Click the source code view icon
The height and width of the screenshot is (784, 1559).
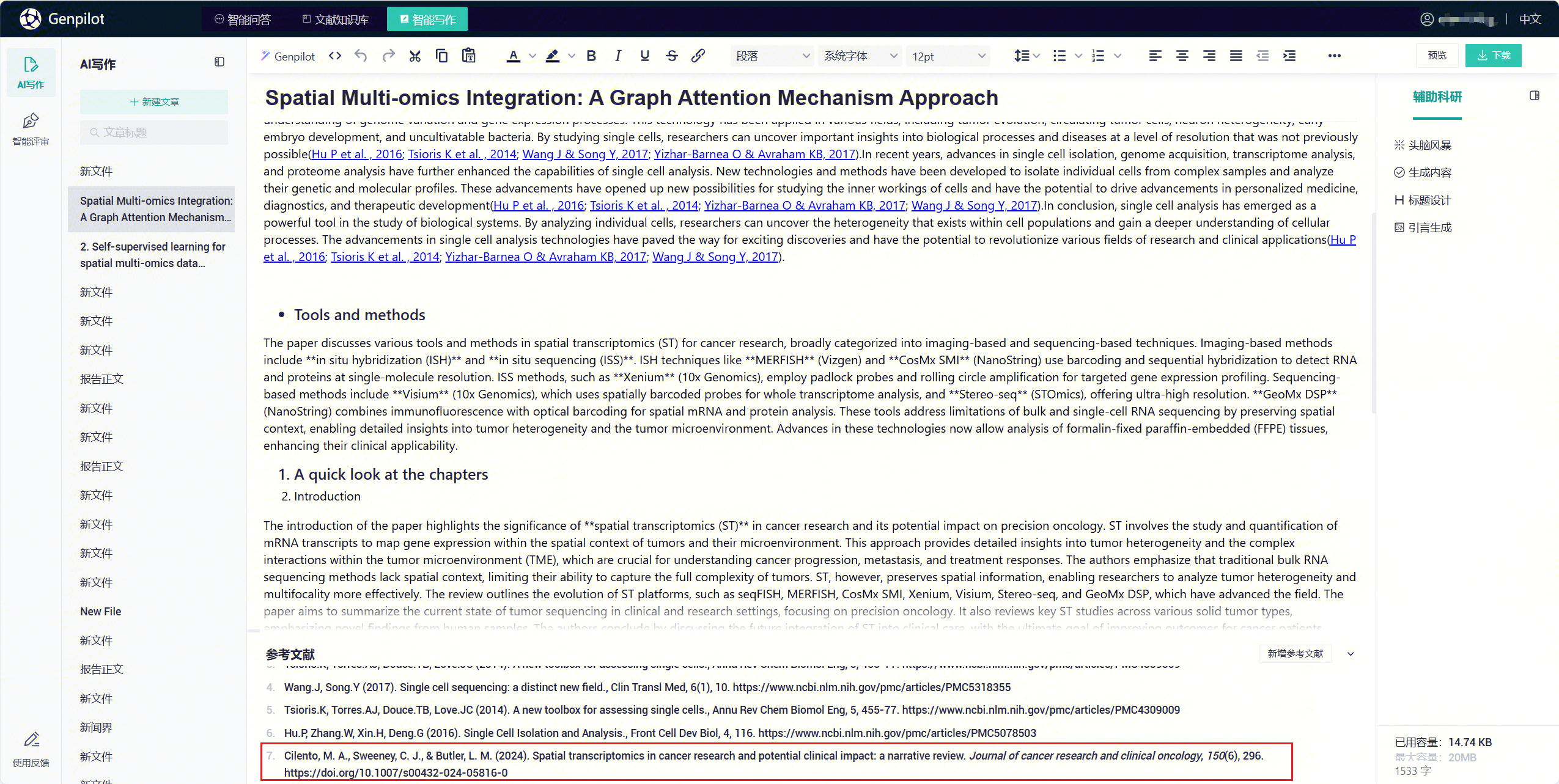coord(334,56)
